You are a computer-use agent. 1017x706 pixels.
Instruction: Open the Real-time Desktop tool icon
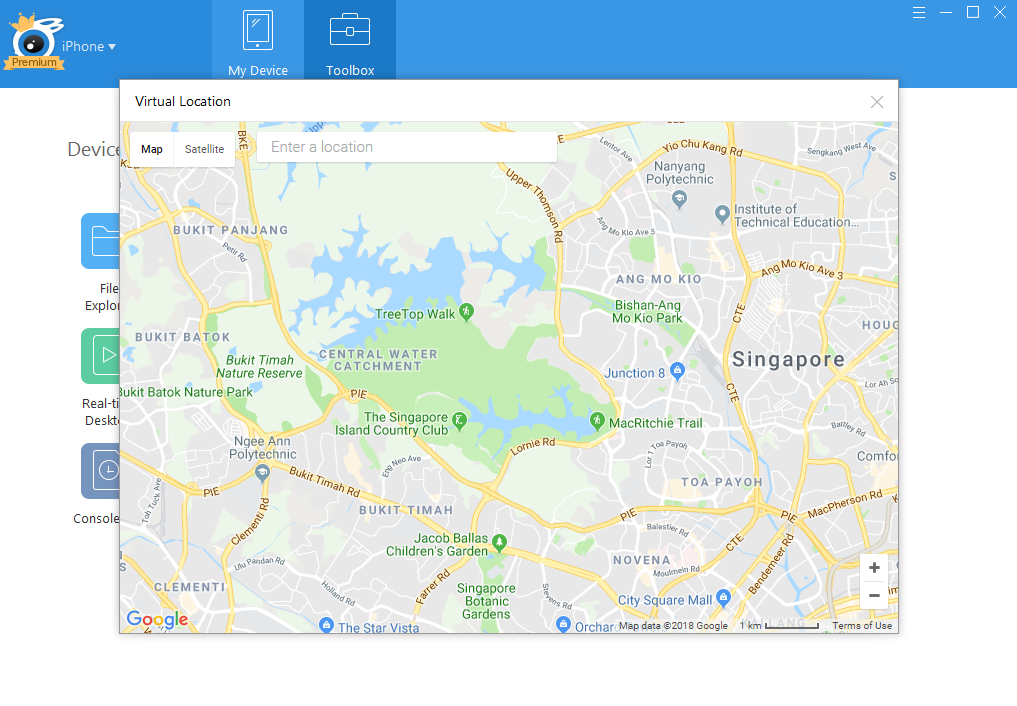[105, 355]
